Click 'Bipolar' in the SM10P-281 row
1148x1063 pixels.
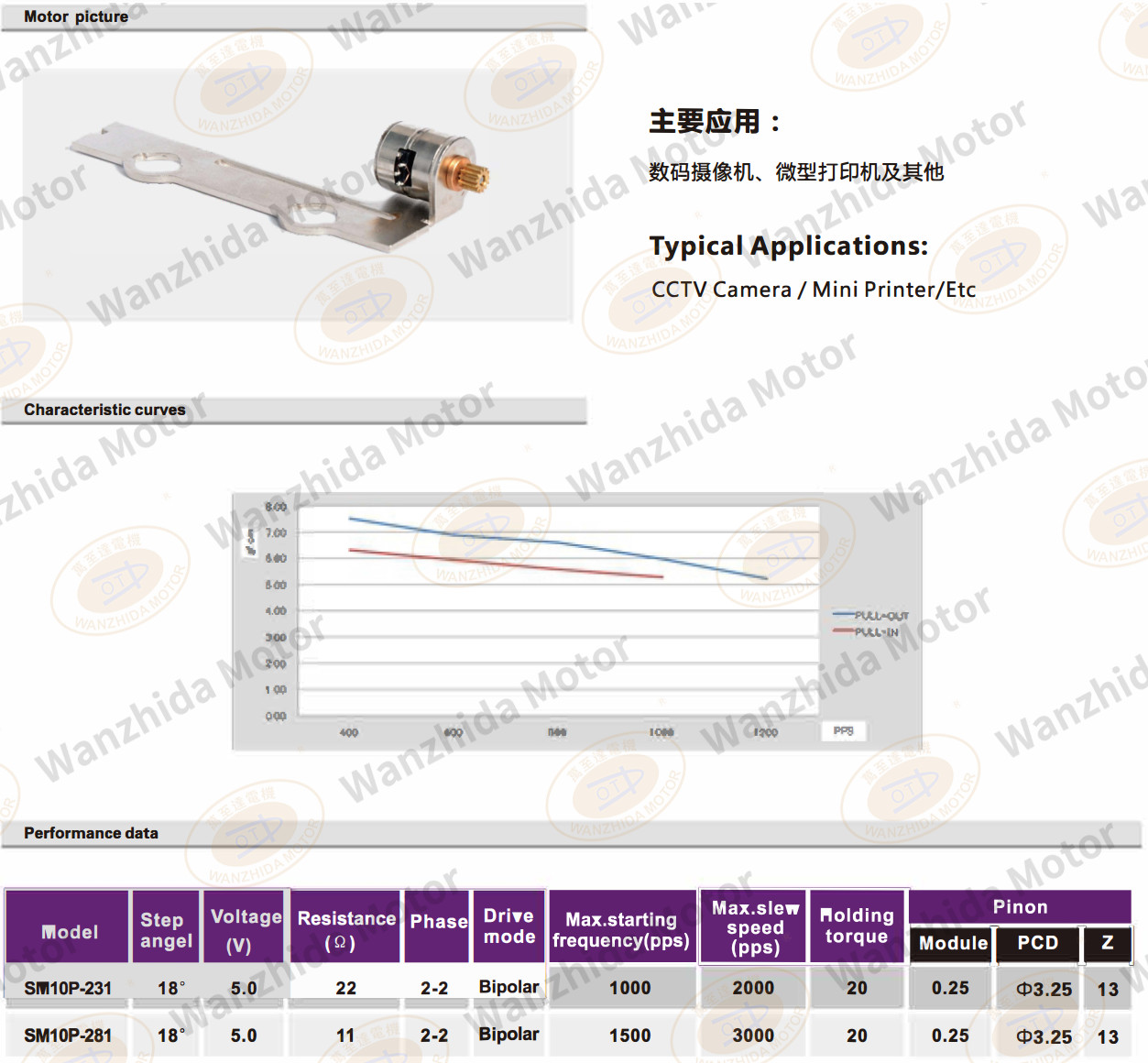pos(508,1035)
